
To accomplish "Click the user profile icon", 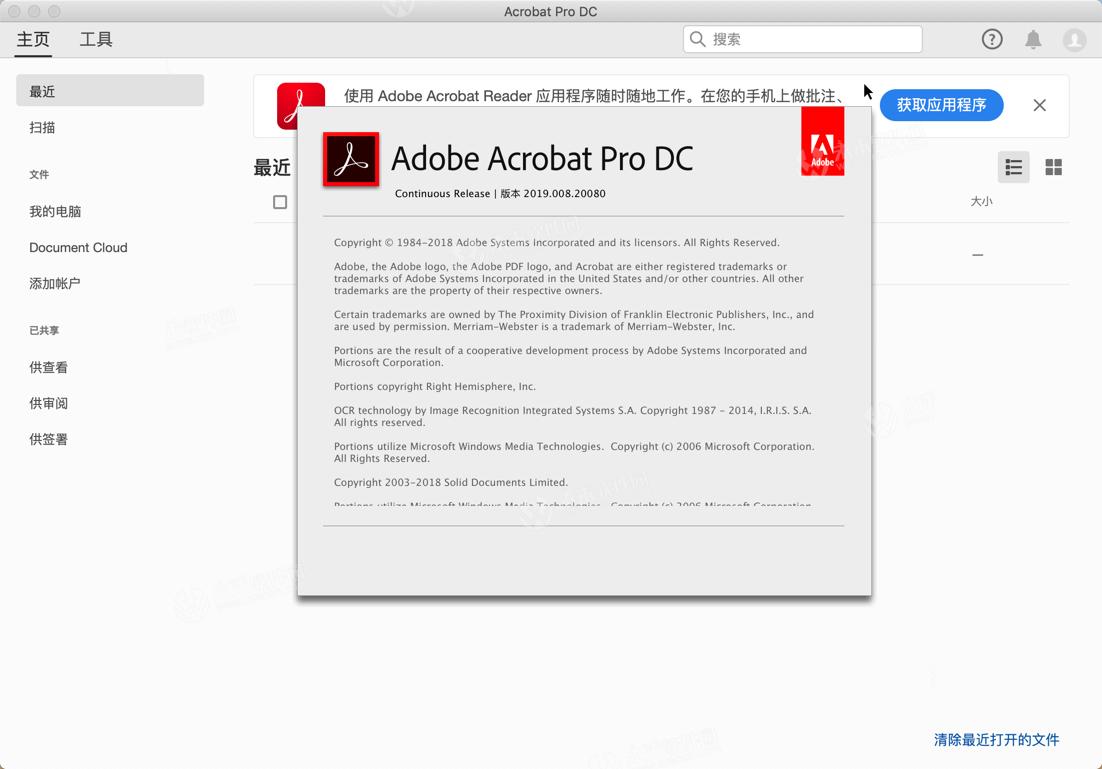I will tap(1074, 39).
